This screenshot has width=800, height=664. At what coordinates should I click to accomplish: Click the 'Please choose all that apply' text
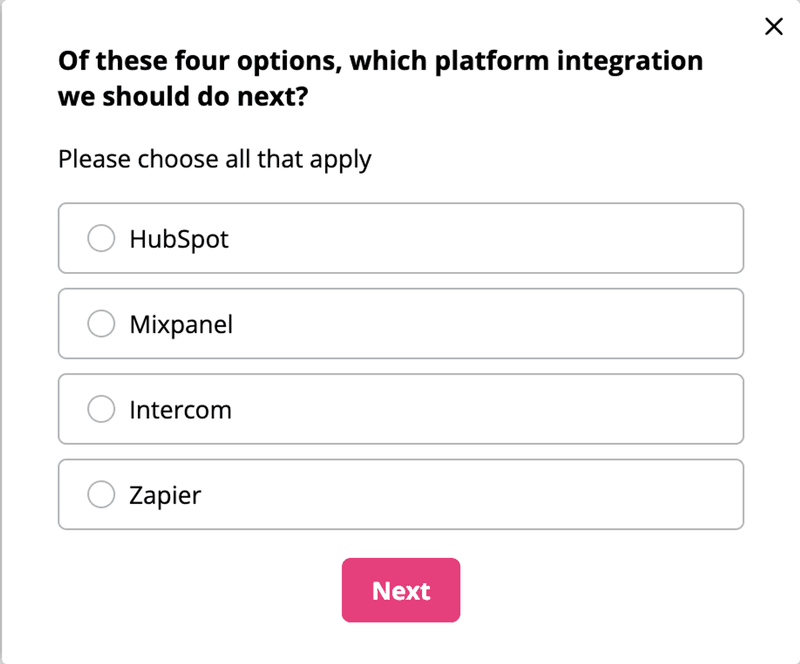[x=214, y=159]
